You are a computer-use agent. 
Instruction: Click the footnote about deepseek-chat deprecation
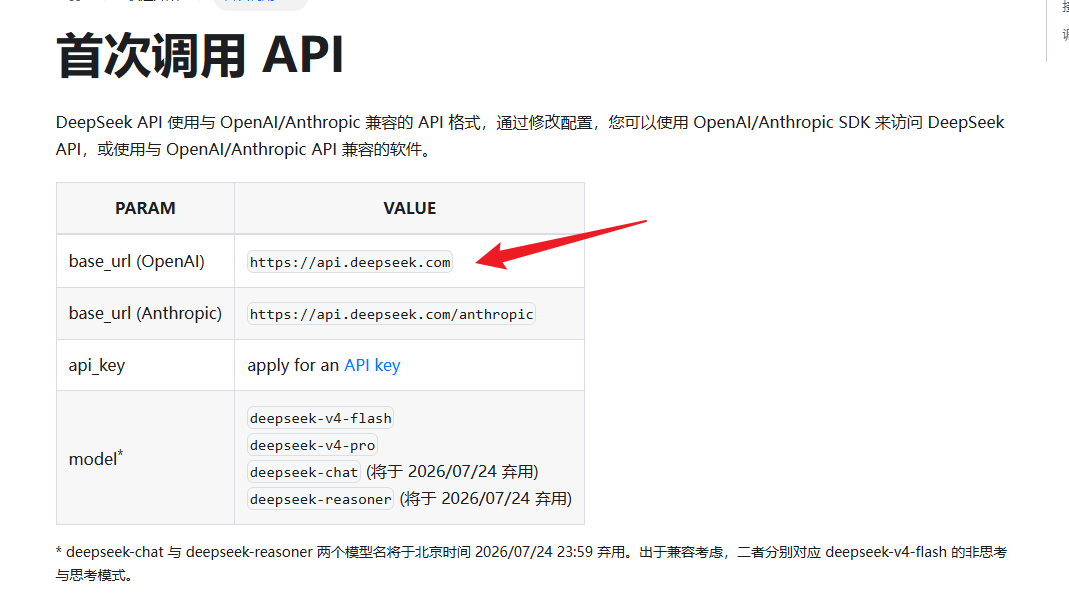point(531,563)
